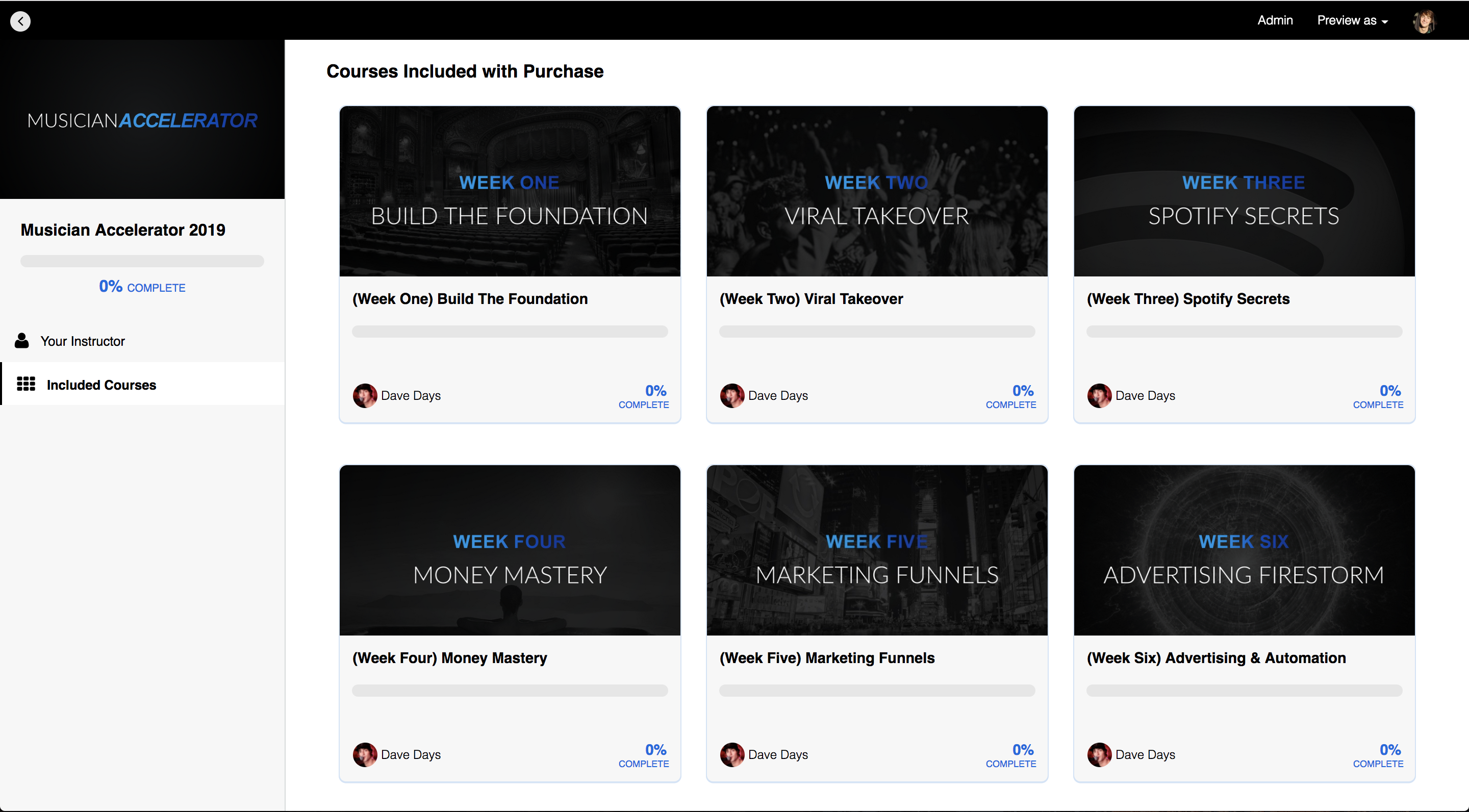Image resolution: width=1469 pixels, height=812 pixels.
Task: Open Week Three Spotify Secrets thumbnail
Action: point(1245,191)
